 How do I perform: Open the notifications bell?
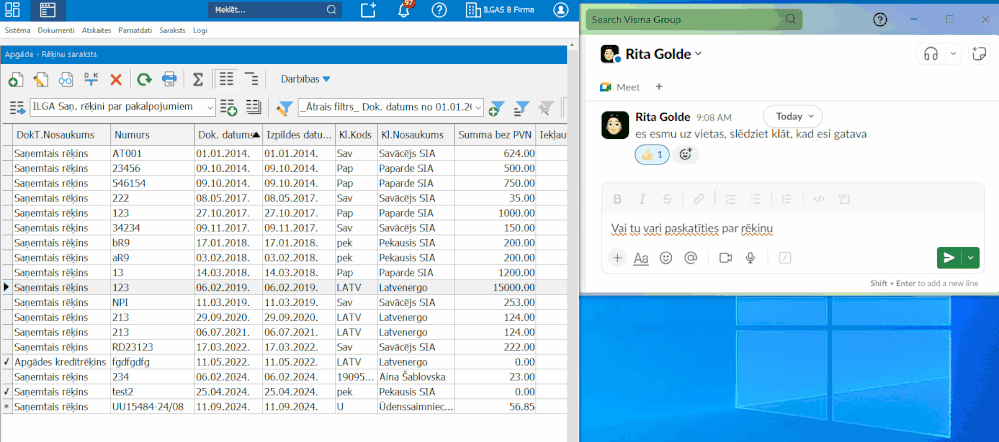click(x=403, y=10)
